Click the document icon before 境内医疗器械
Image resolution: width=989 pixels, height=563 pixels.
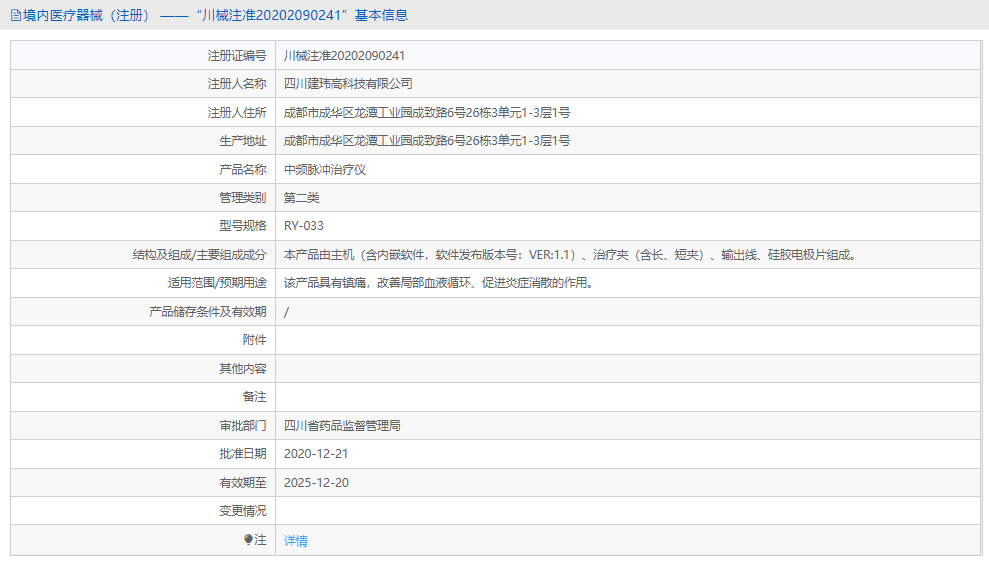tap(16, 15)
